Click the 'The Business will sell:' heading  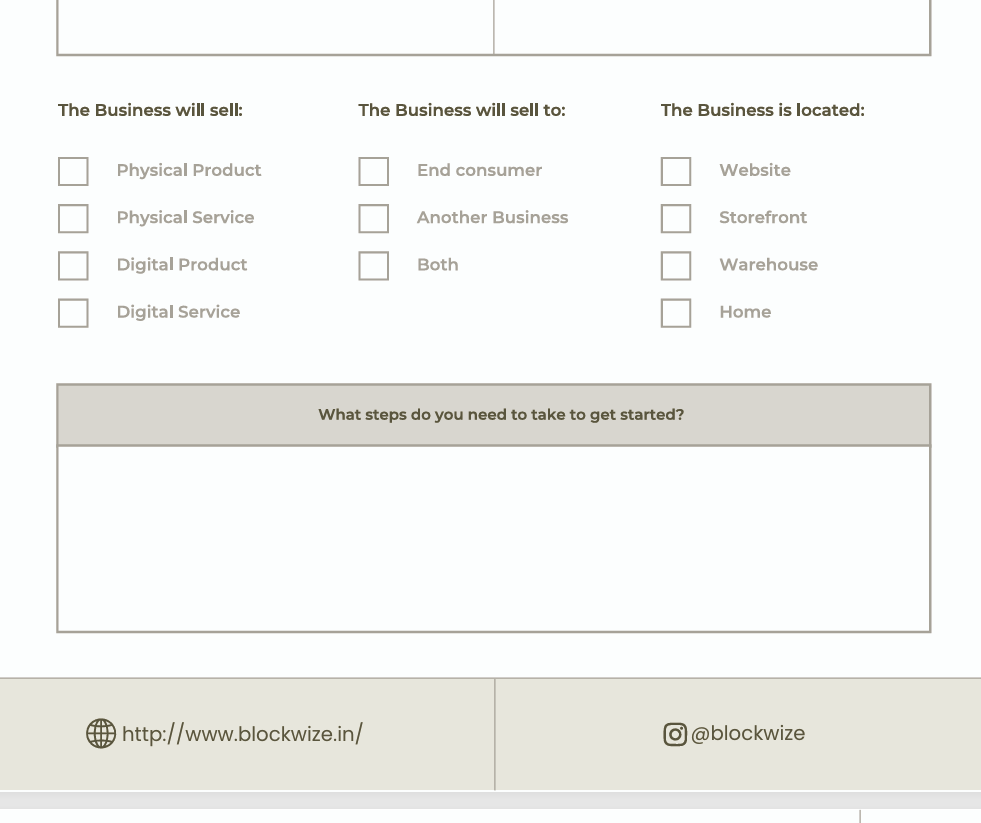coord(150,110)
